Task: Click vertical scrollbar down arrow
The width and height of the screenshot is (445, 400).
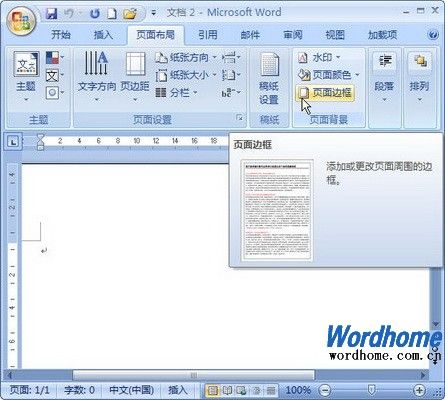Action: click(x=435, y=324)
